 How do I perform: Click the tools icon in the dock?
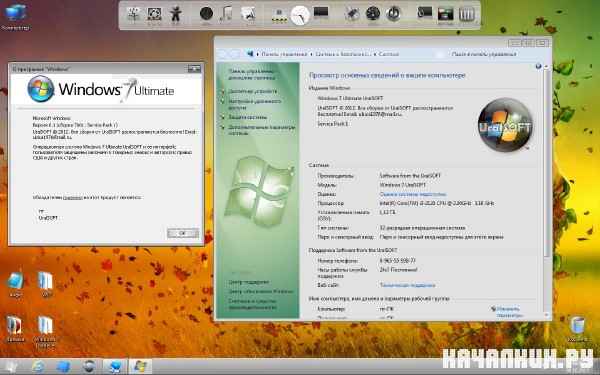click(x=352, y=14)
